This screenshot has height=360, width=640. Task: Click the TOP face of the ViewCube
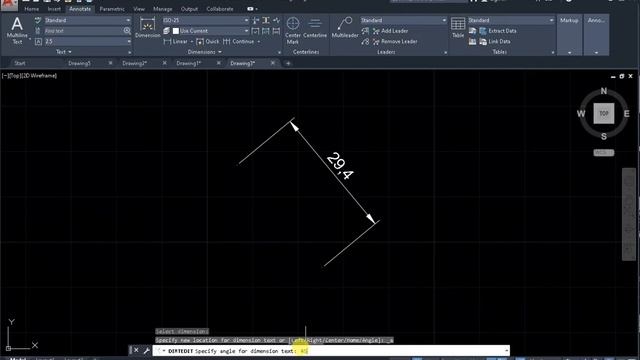tap(604, 113)
